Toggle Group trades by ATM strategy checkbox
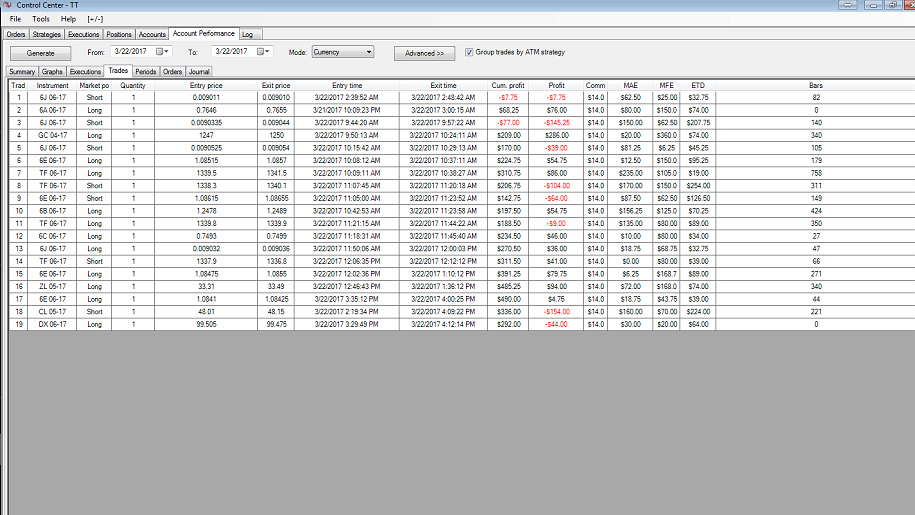 pyautogui.click(x=469, y=52)
